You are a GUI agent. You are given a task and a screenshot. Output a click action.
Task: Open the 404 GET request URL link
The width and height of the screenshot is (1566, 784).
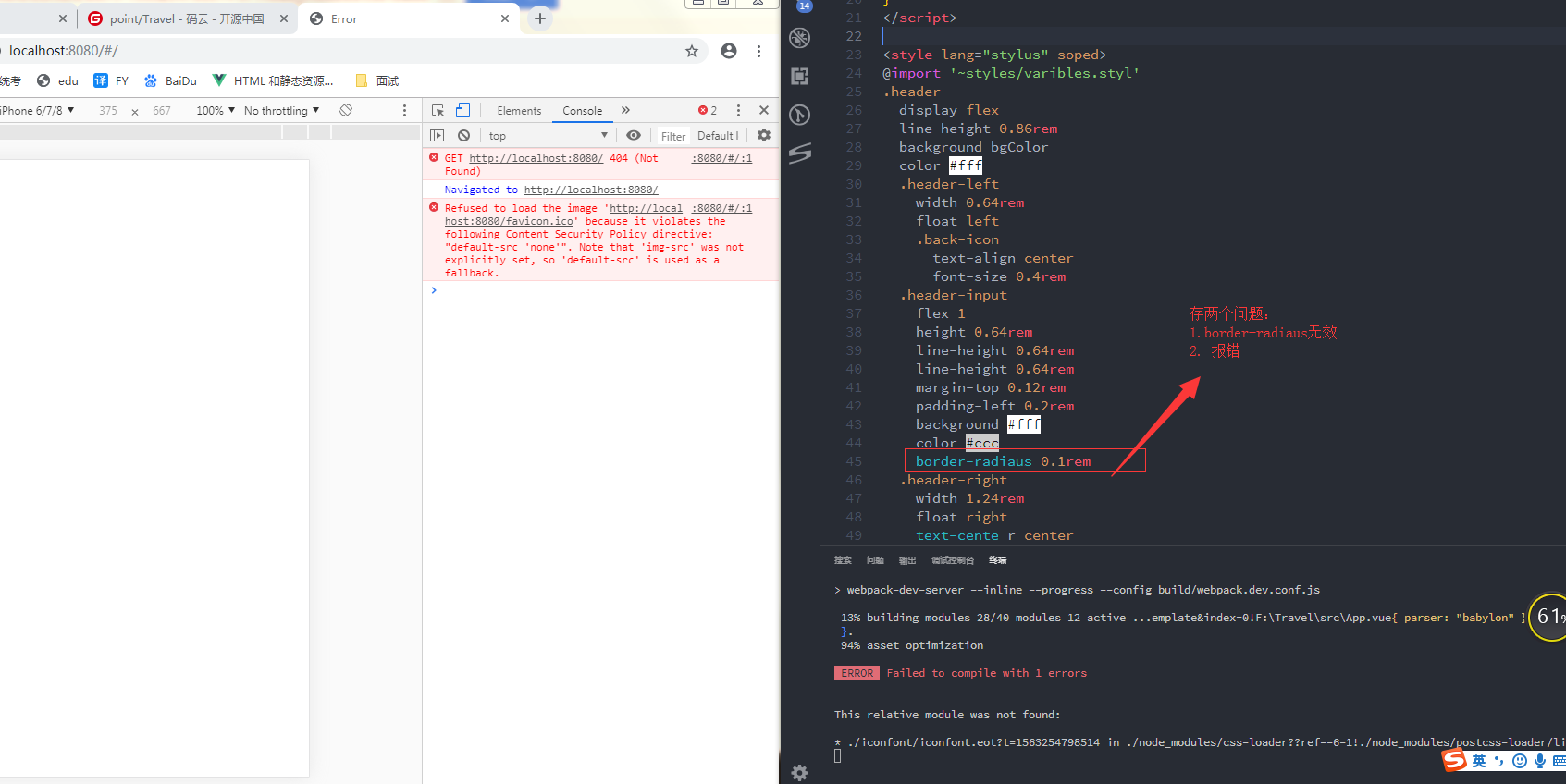(x=536, y=158)
